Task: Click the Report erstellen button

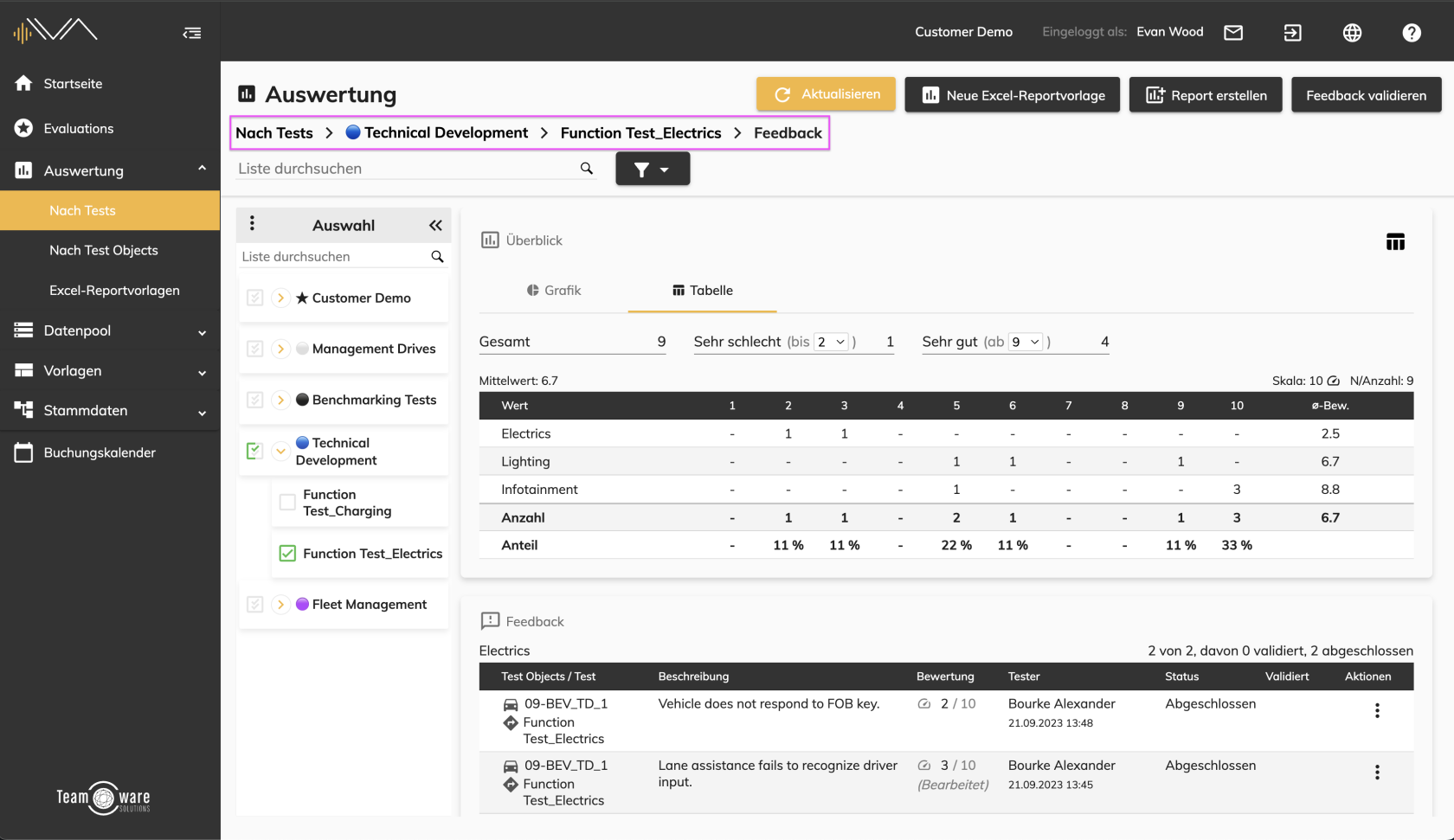Action: pos(1206,95)
